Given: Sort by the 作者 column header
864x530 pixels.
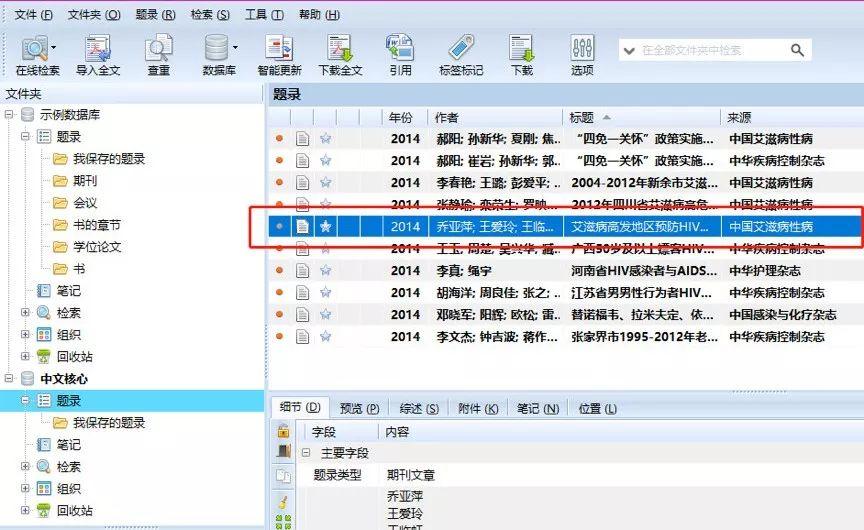Looking at the screenshot, I should tap(495, 117).
